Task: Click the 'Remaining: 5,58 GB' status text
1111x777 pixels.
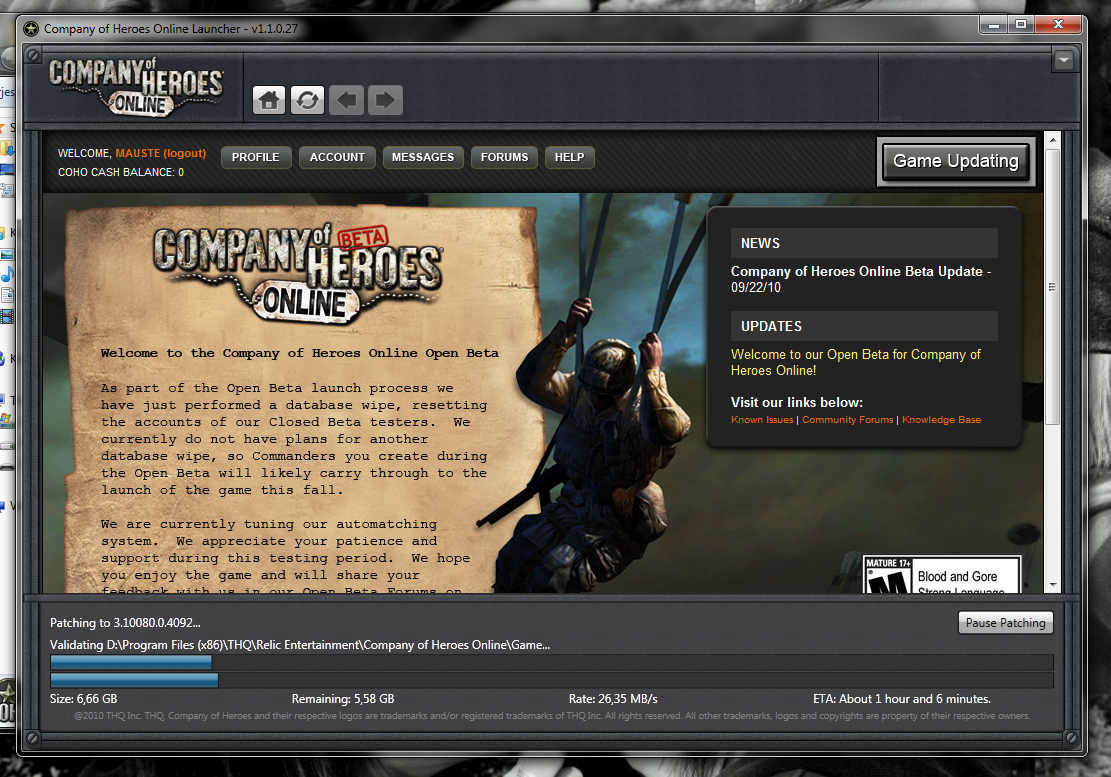Action: pos(343,699)
